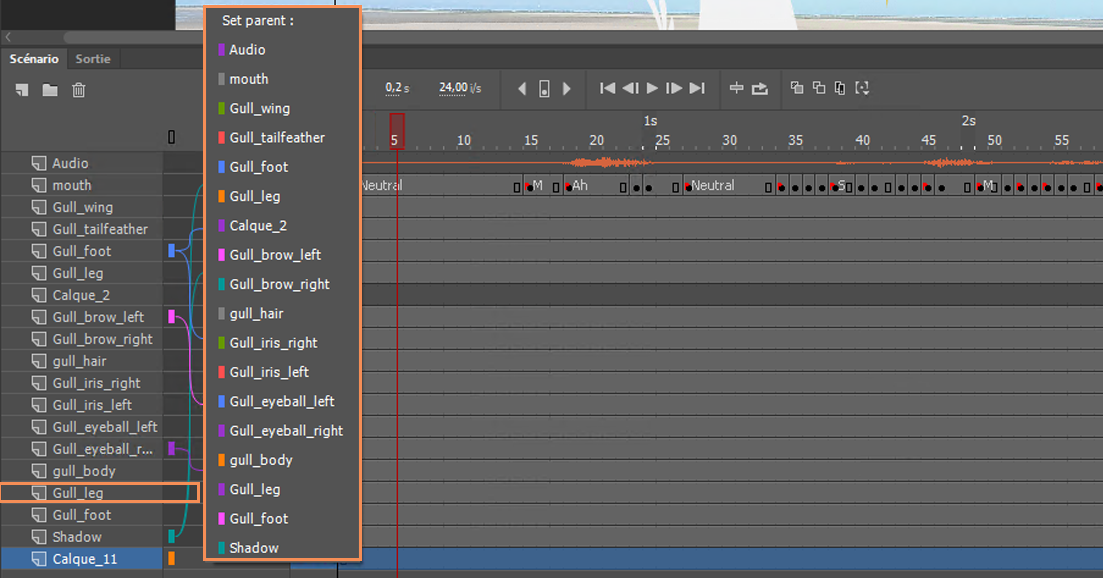Go to the last frame
Image resolution: width=1103 pixels, height=578 pixels.
696,88
